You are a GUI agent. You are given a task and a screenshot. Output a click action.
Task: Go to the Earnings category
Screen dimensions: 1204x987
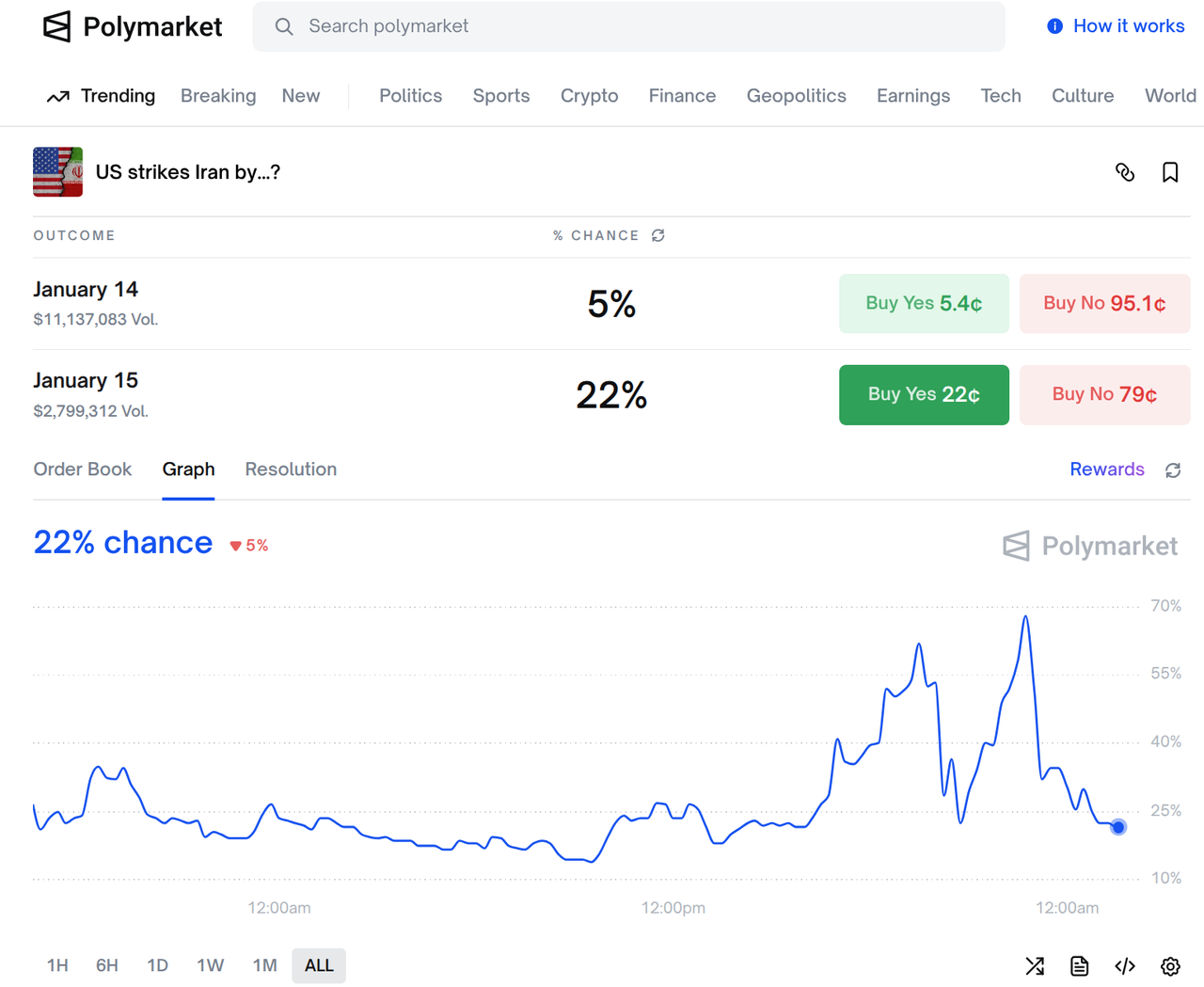913,96
